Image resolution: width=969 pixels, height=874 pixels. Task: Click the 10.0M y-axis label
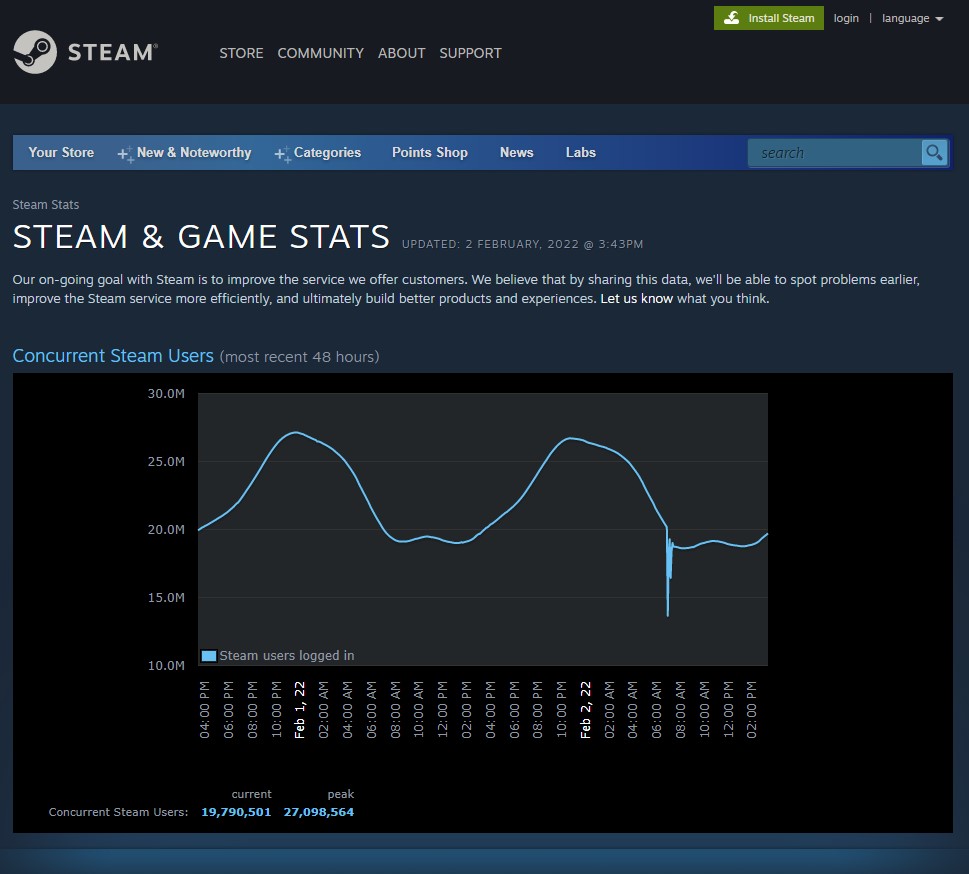(x=166, y=666)
